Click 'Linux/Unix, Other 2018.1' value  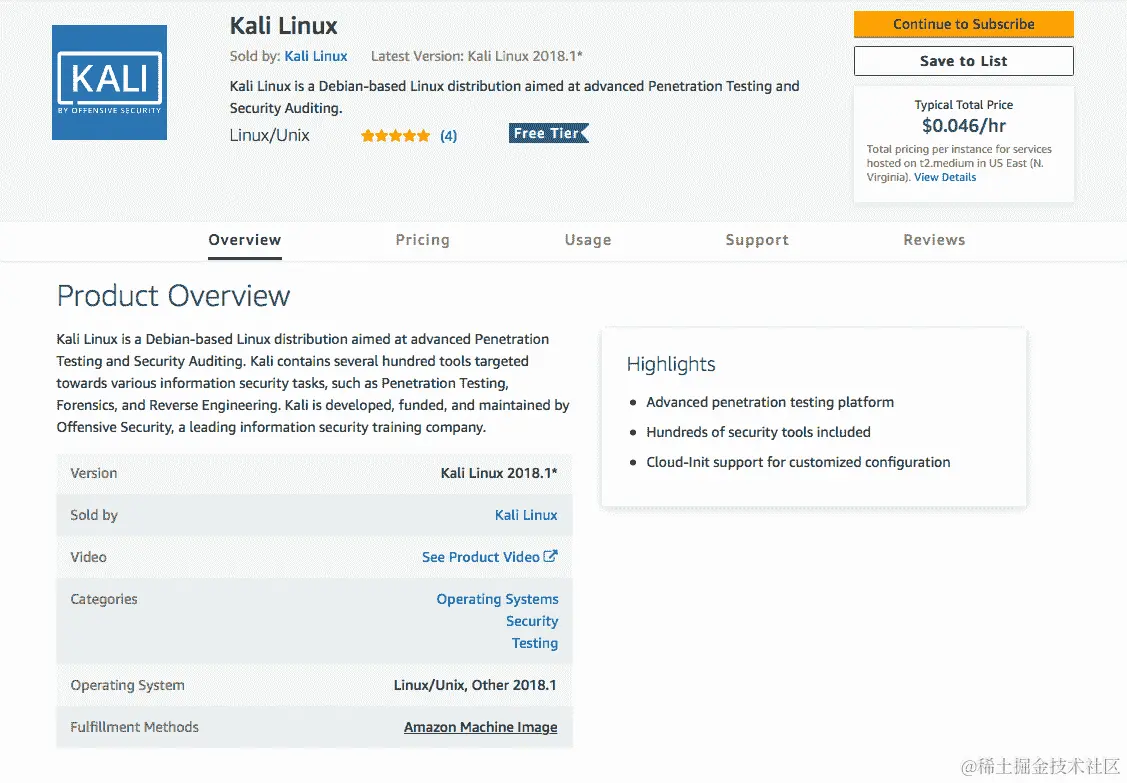point(475,685)
